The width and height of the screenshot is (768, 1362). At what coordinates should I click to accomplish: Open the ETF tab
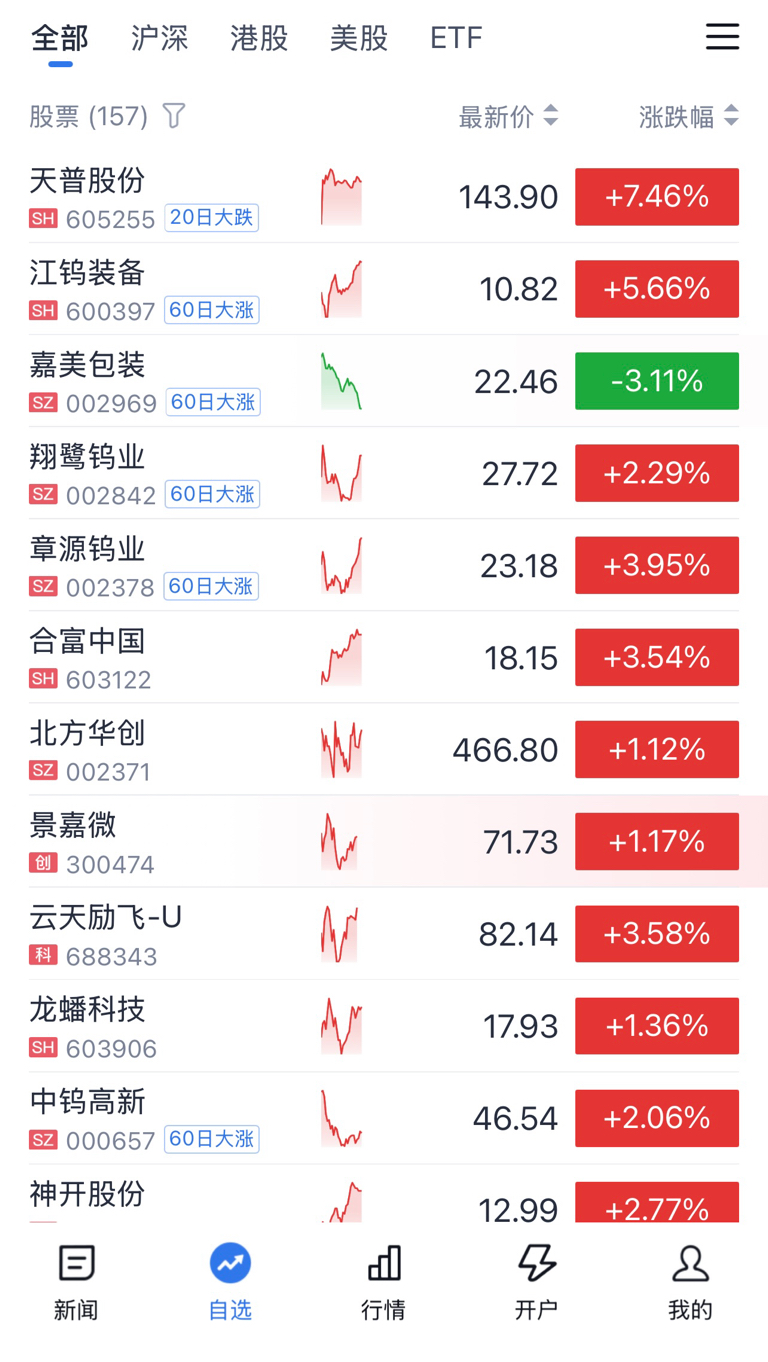456,38
